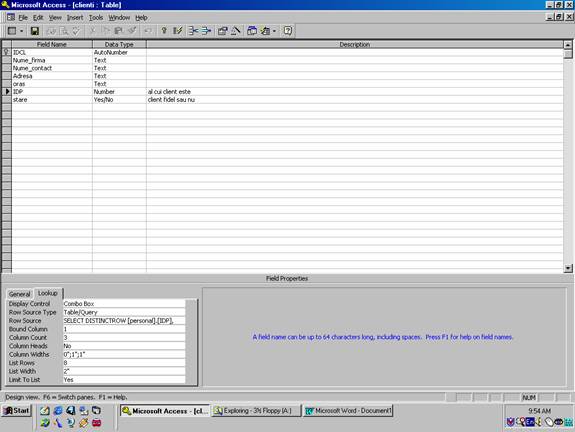Open the View menu
Image resolution: width=575 pixels, height=432 pixels.
tap(55, 18)
